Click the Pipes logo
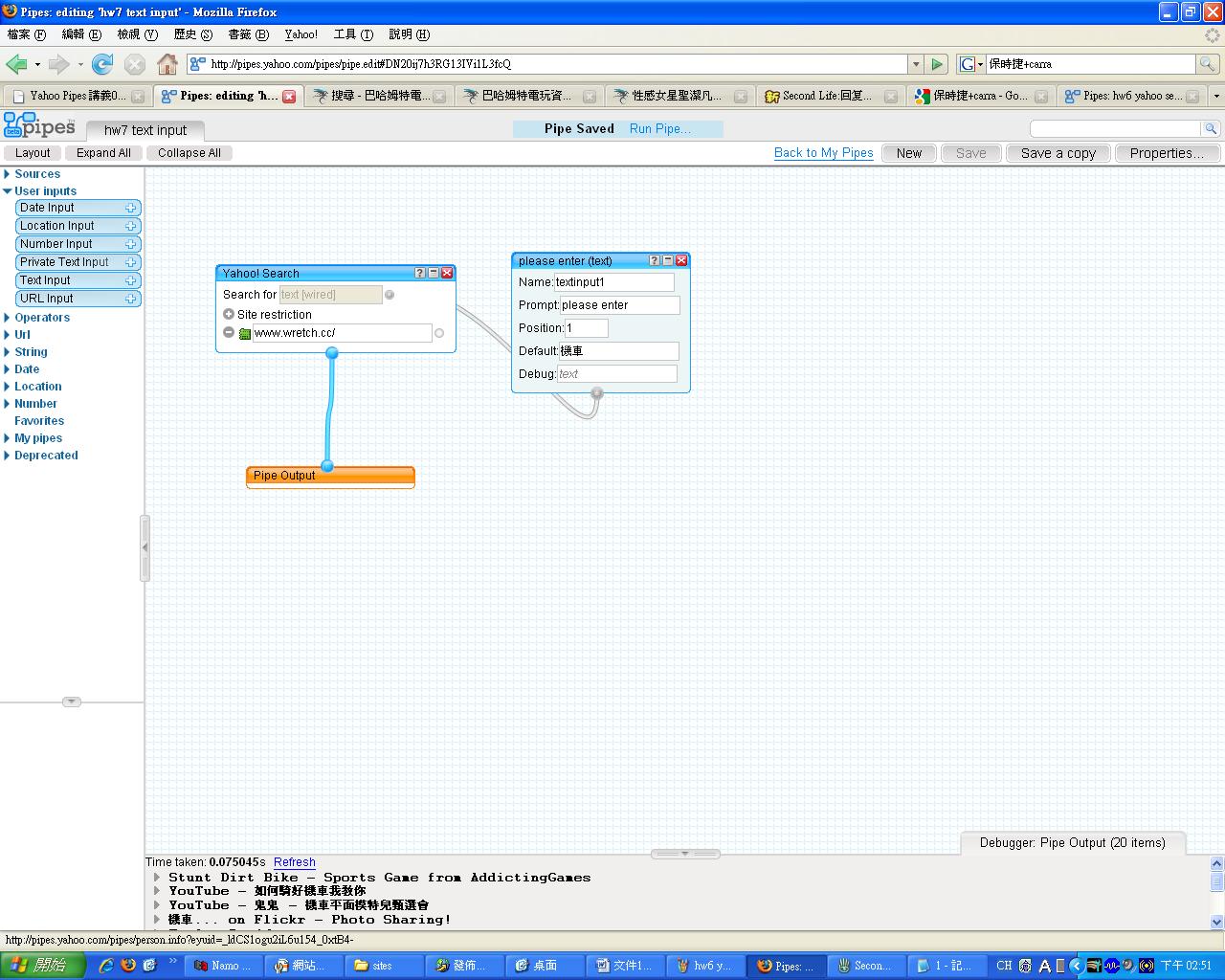 (x=39, y=125)
